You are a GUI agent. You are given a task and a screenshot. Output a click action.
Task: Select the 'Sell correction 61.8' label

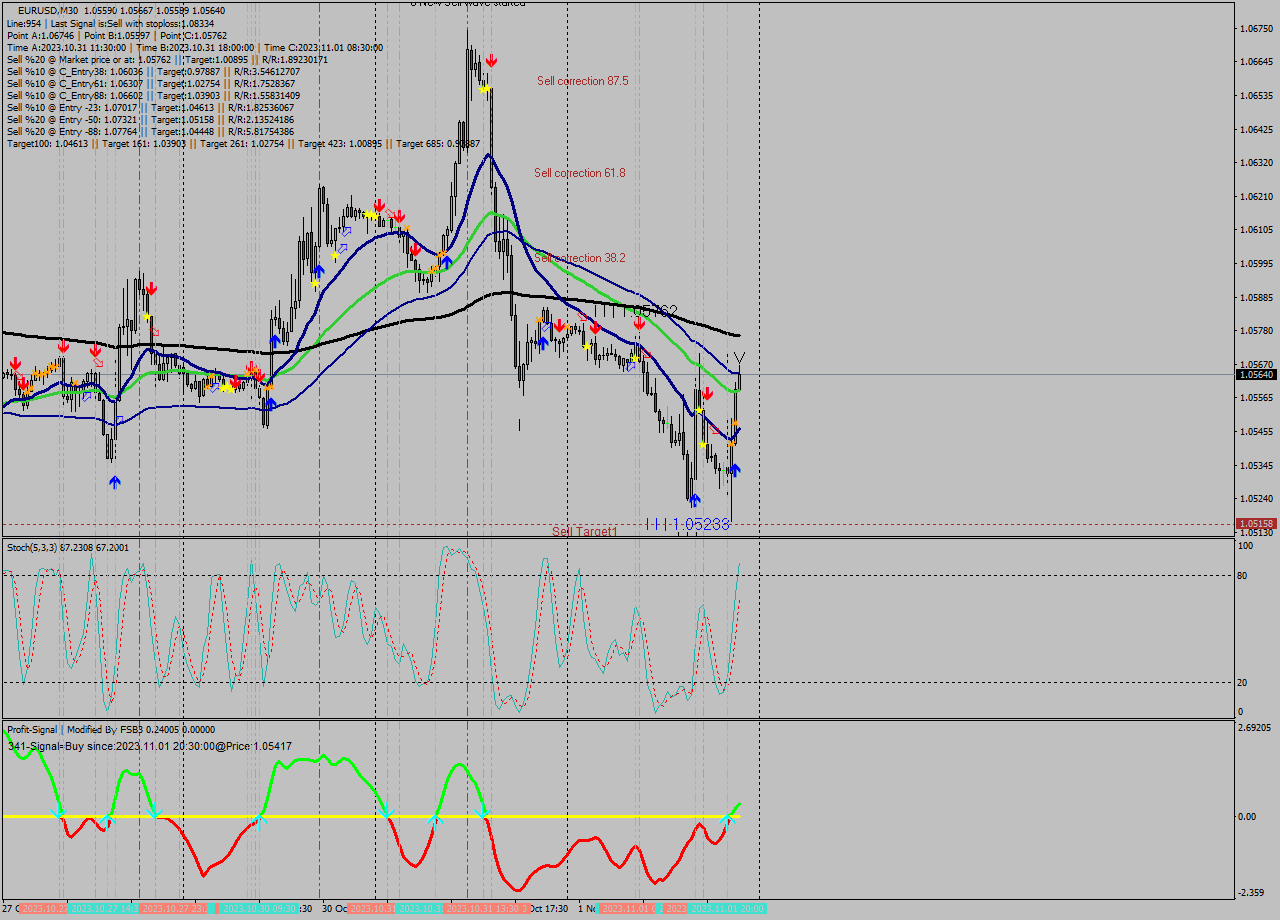click(x=580, y=173)
